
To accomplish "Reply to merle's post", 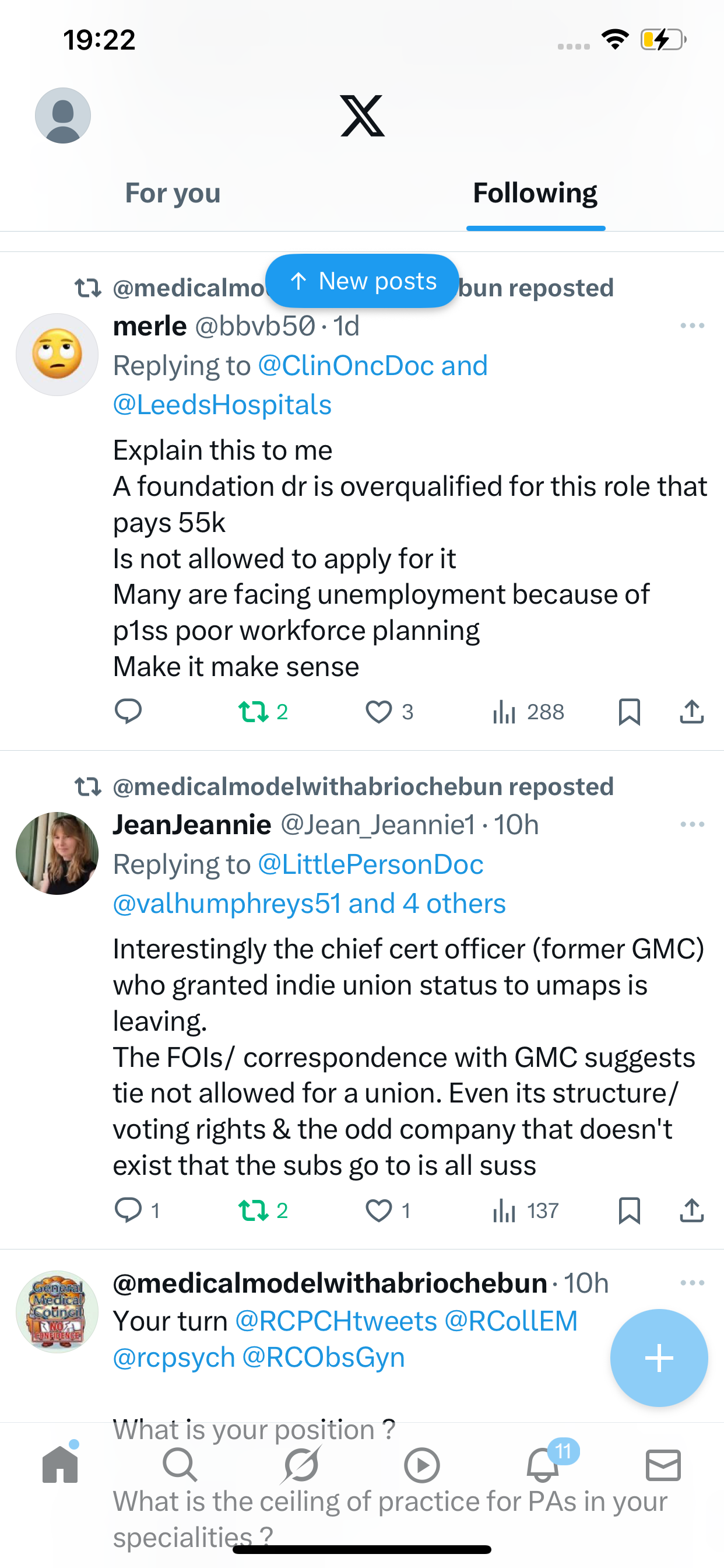I will (128, 712).
